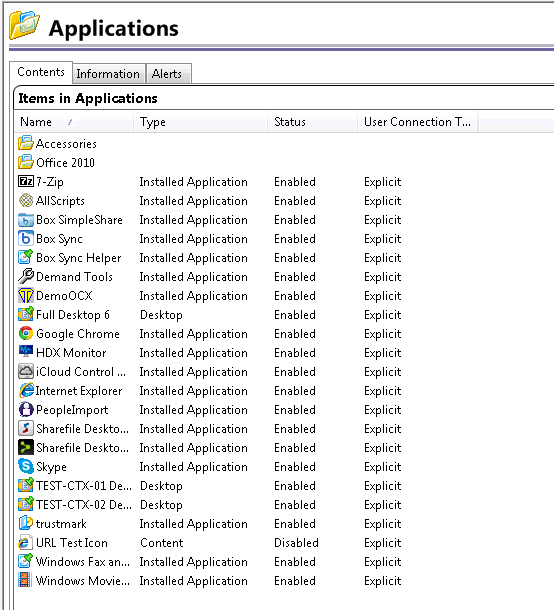The width and height of the screenshot is (554, 610).
Task: Select the Demand Tools row name
Action: tap(74, 277)
